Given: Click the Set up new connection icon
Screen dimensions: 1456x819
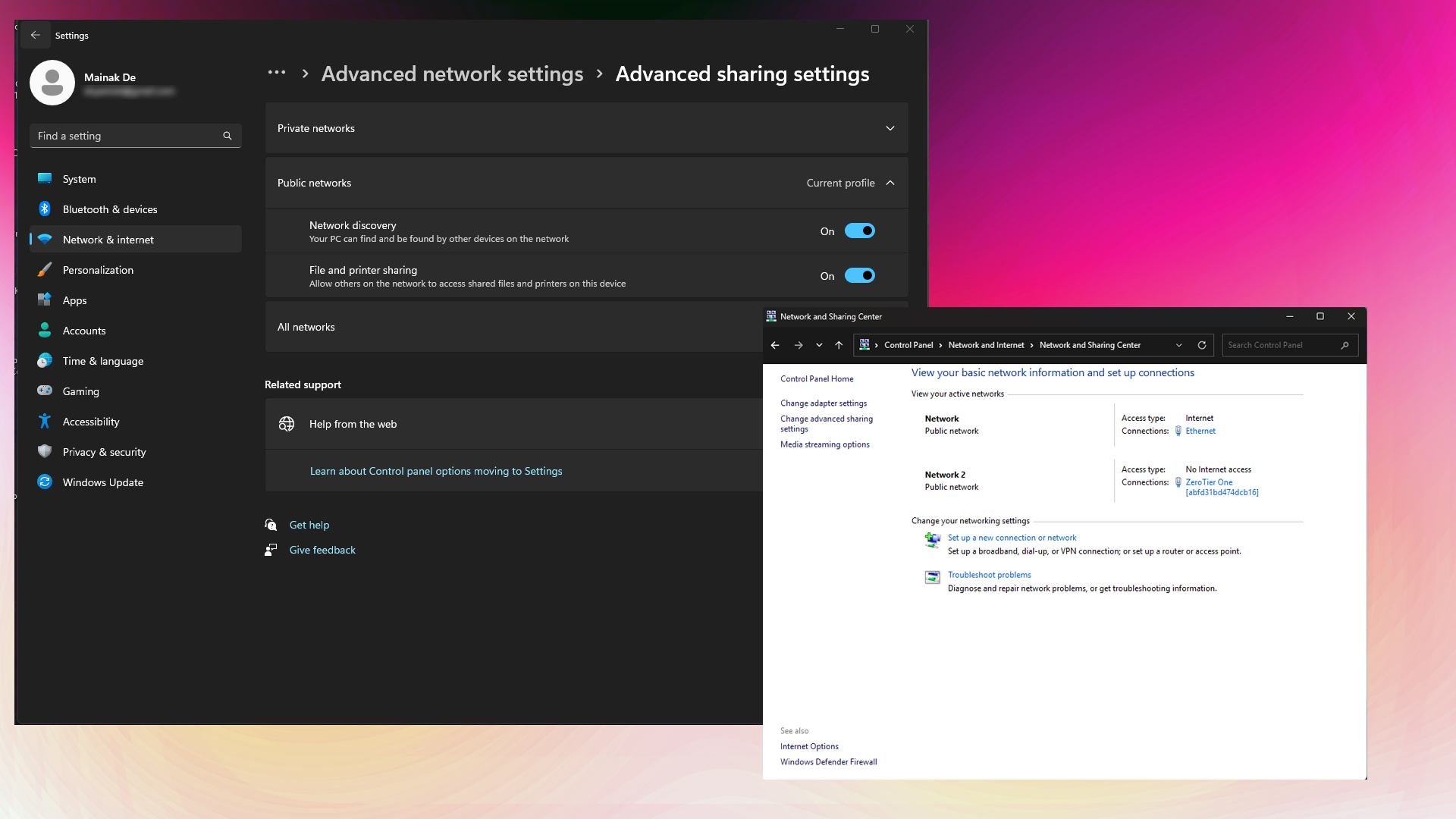Looking at the screenshot, I should (x=933, y=540).
